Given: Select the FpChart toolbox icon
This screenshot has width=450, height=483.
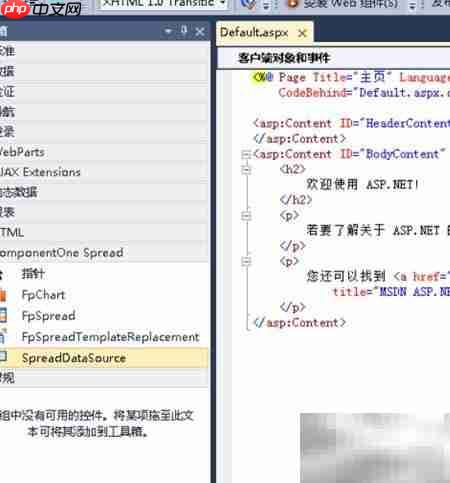Looking at the screenshot, I should pos(3,295).
